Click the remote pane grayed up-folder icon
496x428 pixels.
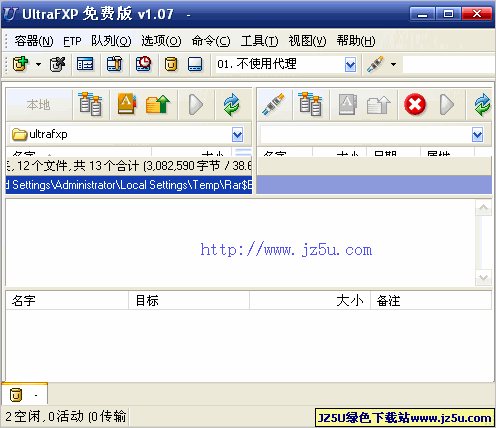click(379, 105)
